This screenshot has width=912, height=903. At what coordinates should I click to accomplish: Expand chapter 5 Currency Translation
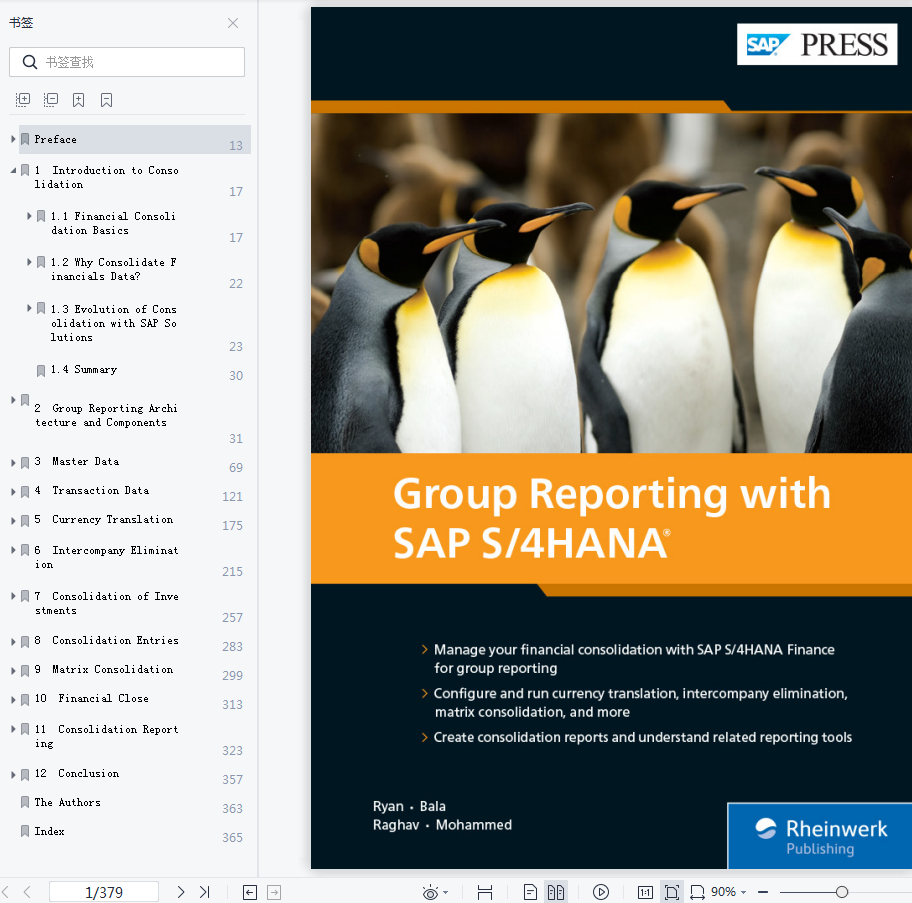(13, 521)
